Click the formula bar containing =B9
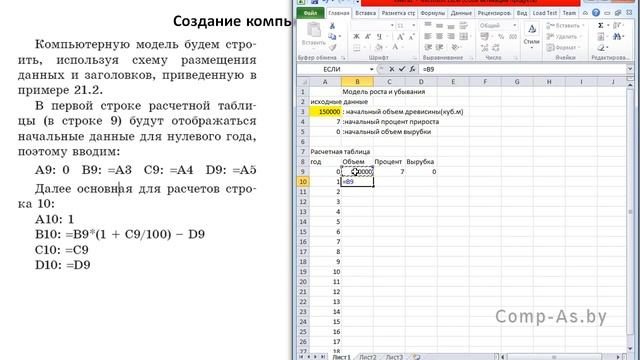Viewport: 640px width, 360px height. (522, 69)
